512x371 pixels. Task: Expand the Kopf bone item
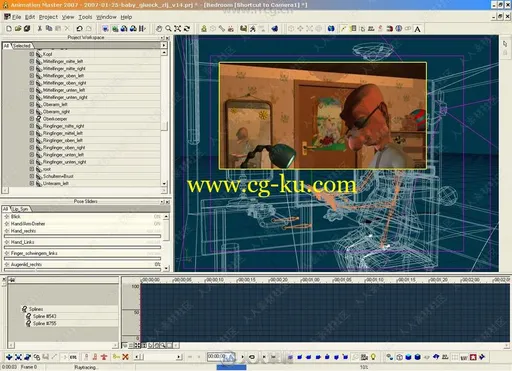pyautogui.click(x=32, y=54)
